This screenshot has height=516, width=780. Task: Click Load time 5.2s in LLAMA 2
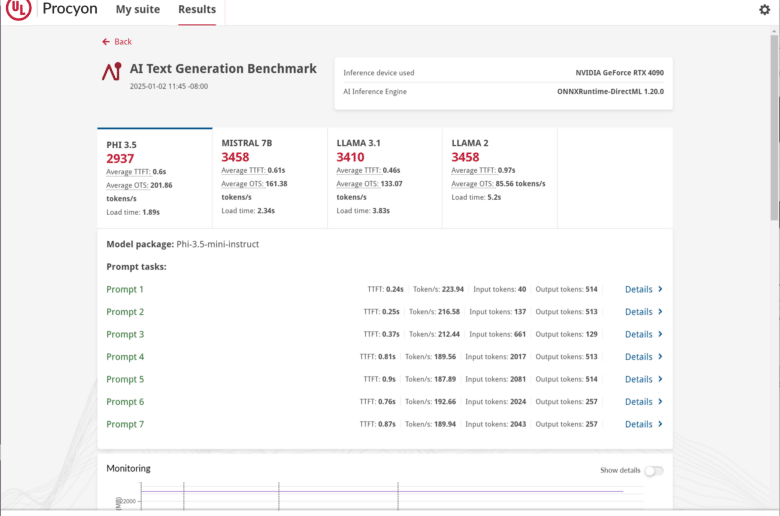point(476,198)
